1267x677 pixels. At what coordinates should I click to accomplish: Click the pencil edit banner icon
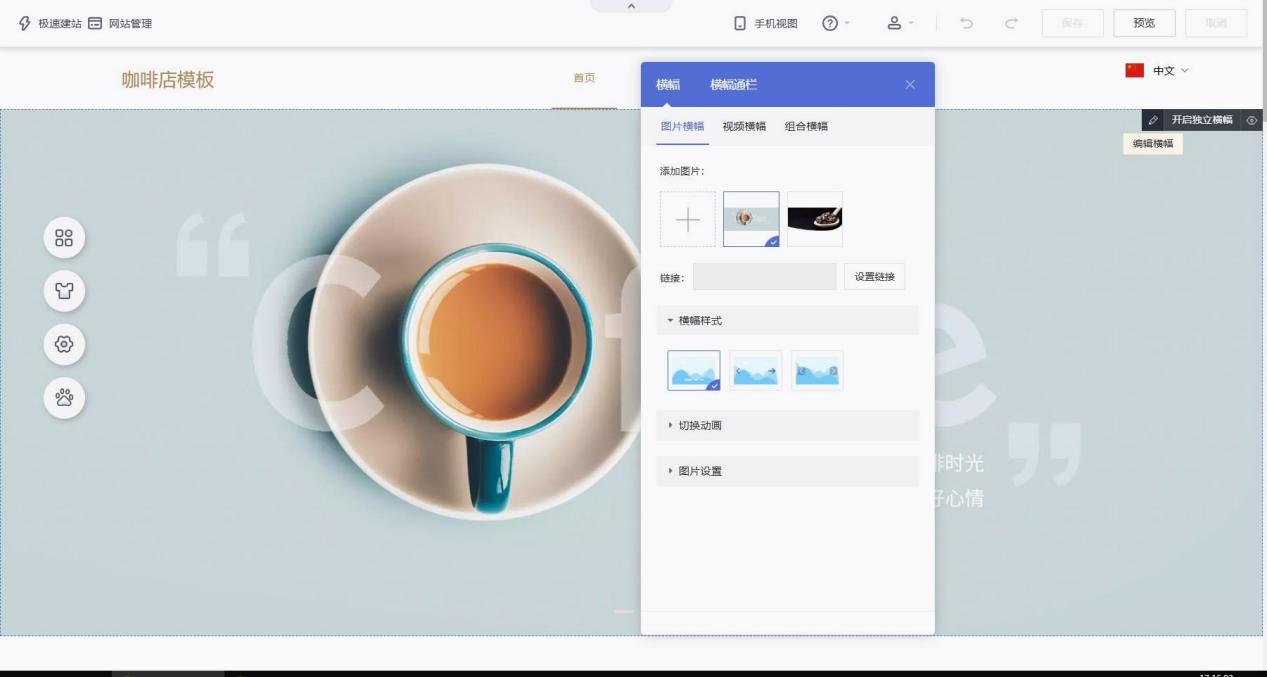(1153, 120)
